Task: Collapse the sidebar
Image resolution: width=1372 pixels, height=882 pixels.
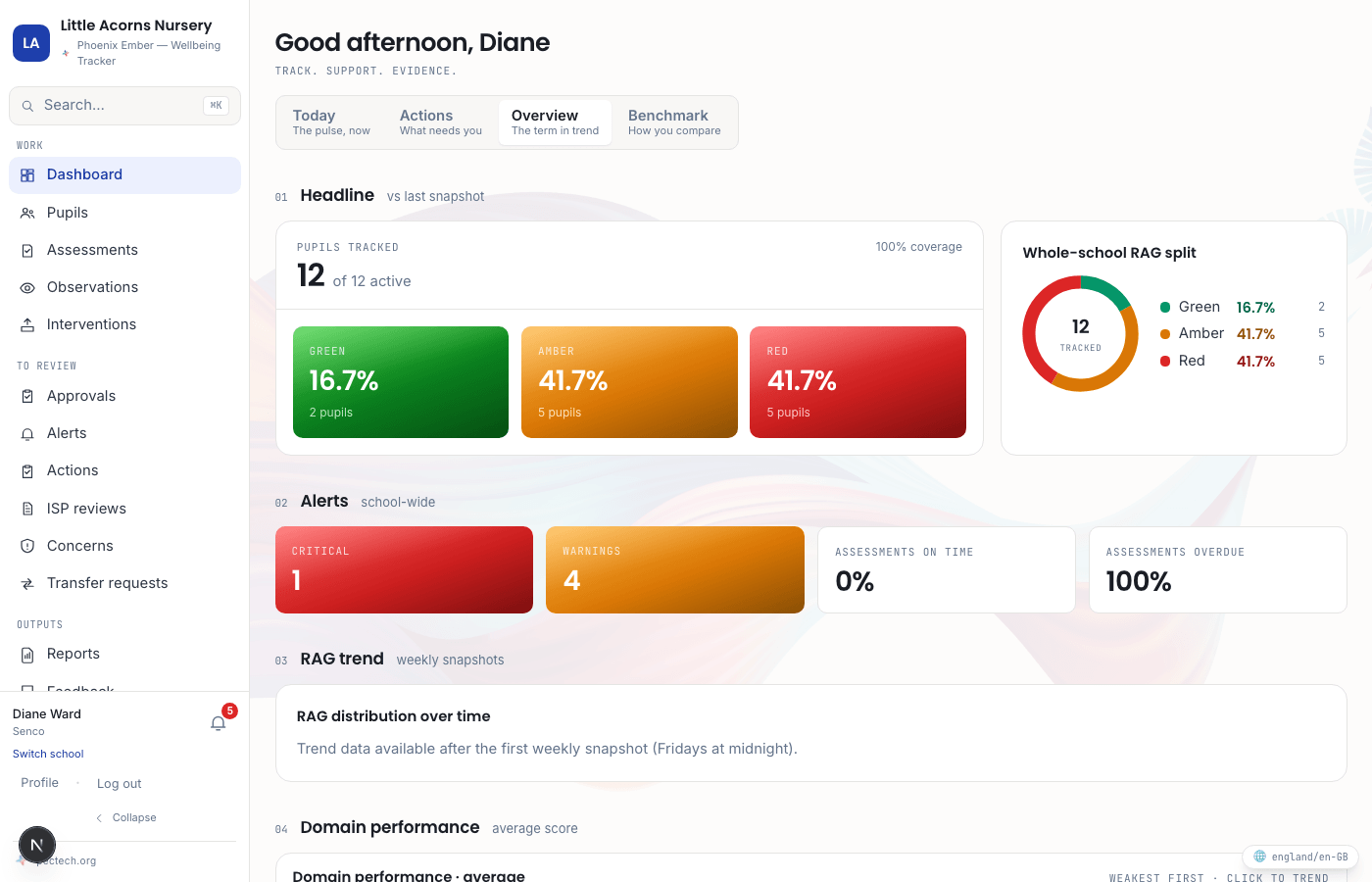Action: tap(125, 817)
